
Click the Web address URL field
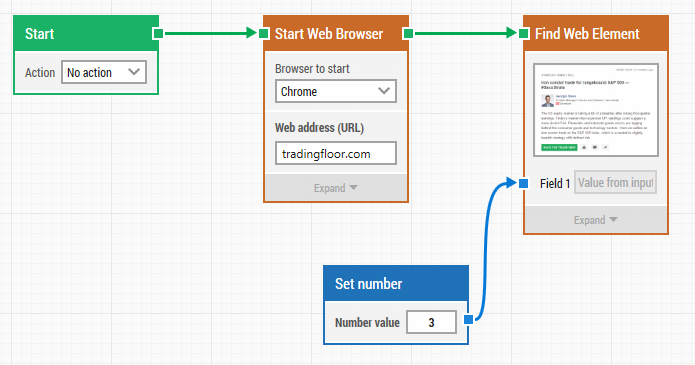tap(336, 153)
